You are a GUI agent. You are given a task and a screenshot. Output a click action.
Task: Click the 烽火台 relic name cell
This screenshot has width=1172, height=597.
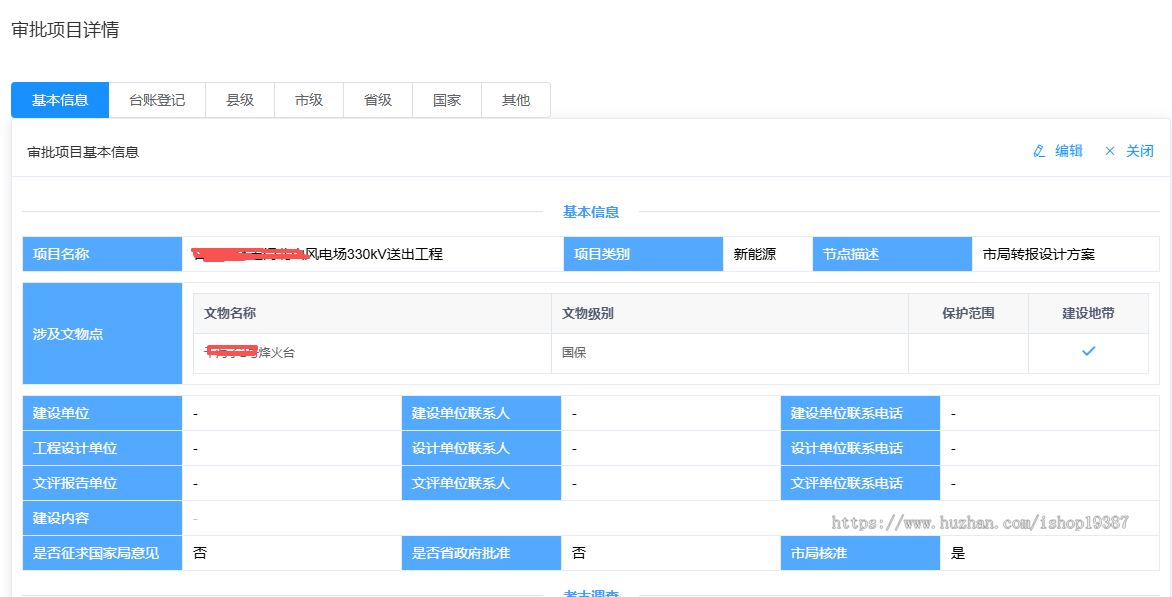[372, 353]
